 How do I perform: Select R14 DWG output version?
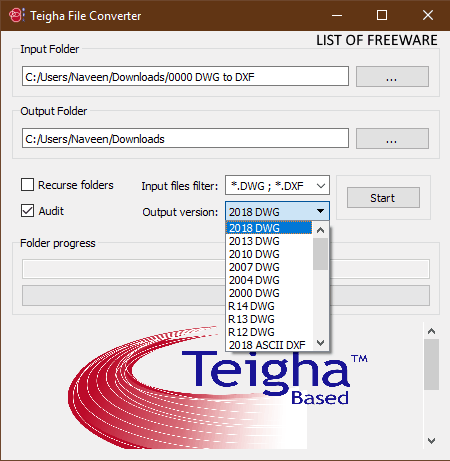click(x=269, y=306)
